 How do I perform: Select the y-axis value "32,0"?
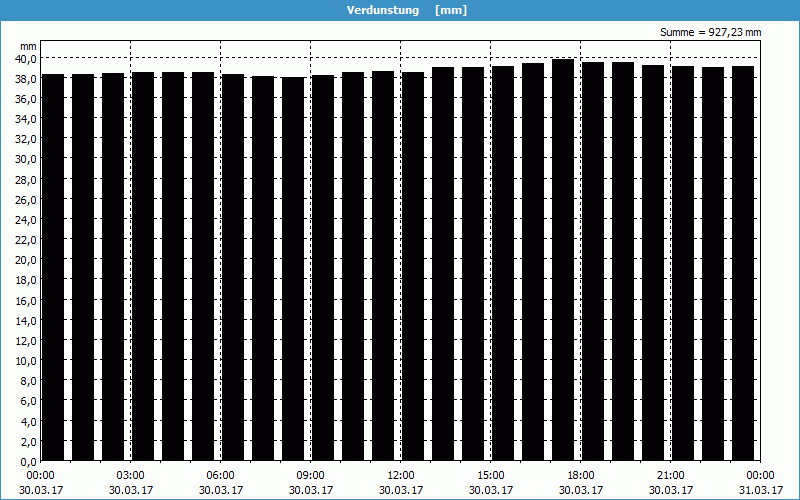(x=26, y=139)
